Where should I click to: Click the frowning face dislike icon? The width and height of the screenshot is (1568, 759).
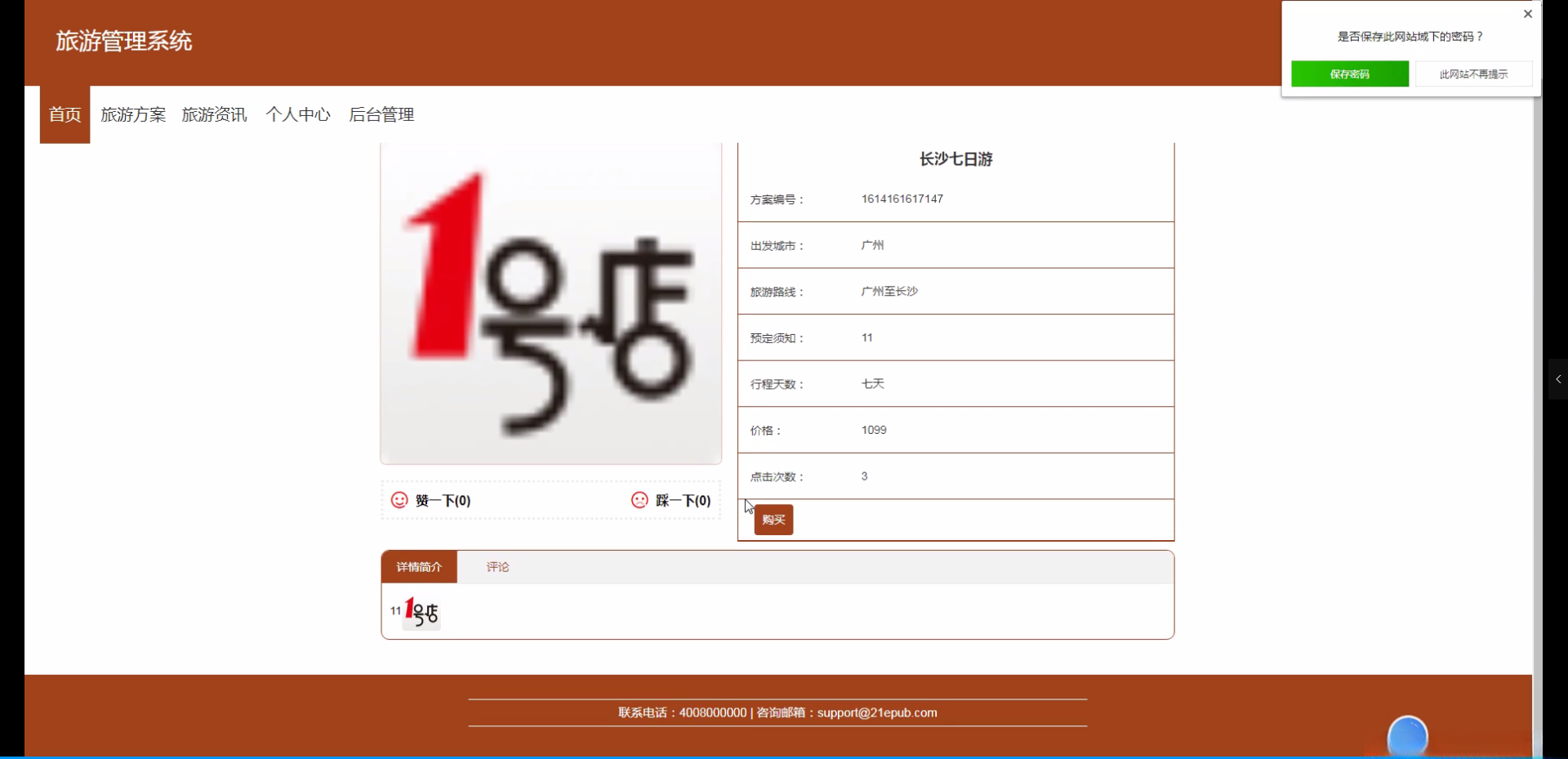[639, 500]
